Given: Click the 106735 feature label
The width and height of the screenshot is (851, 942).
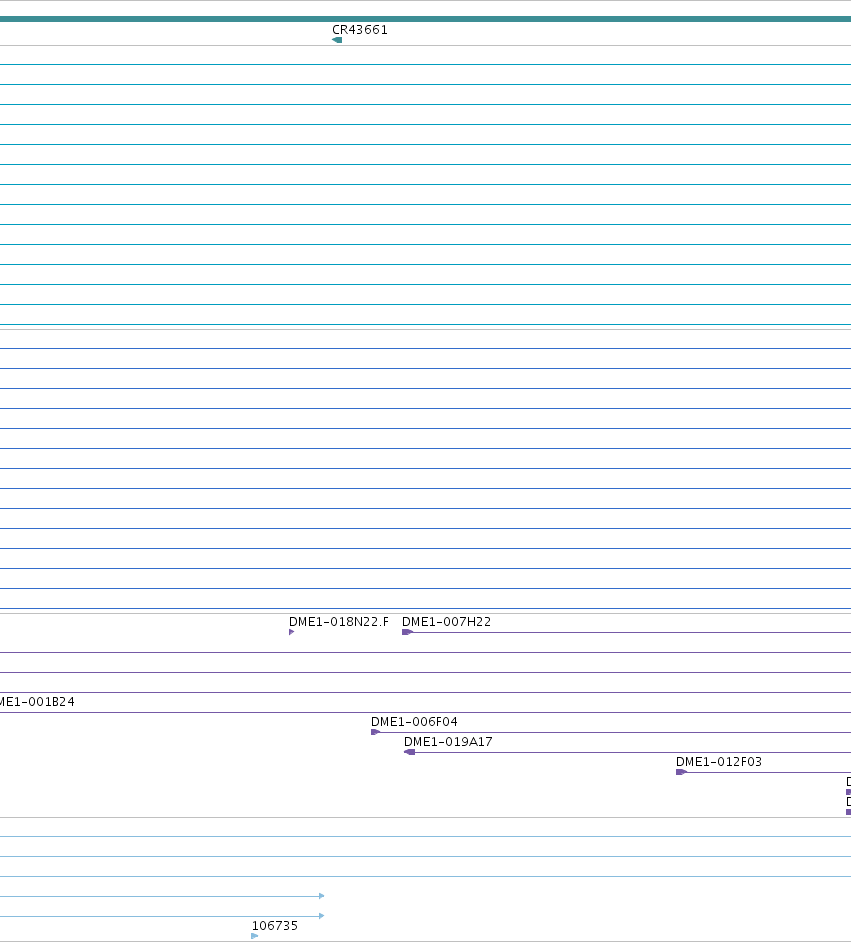Looking at the screenshot, I should 274,926.
